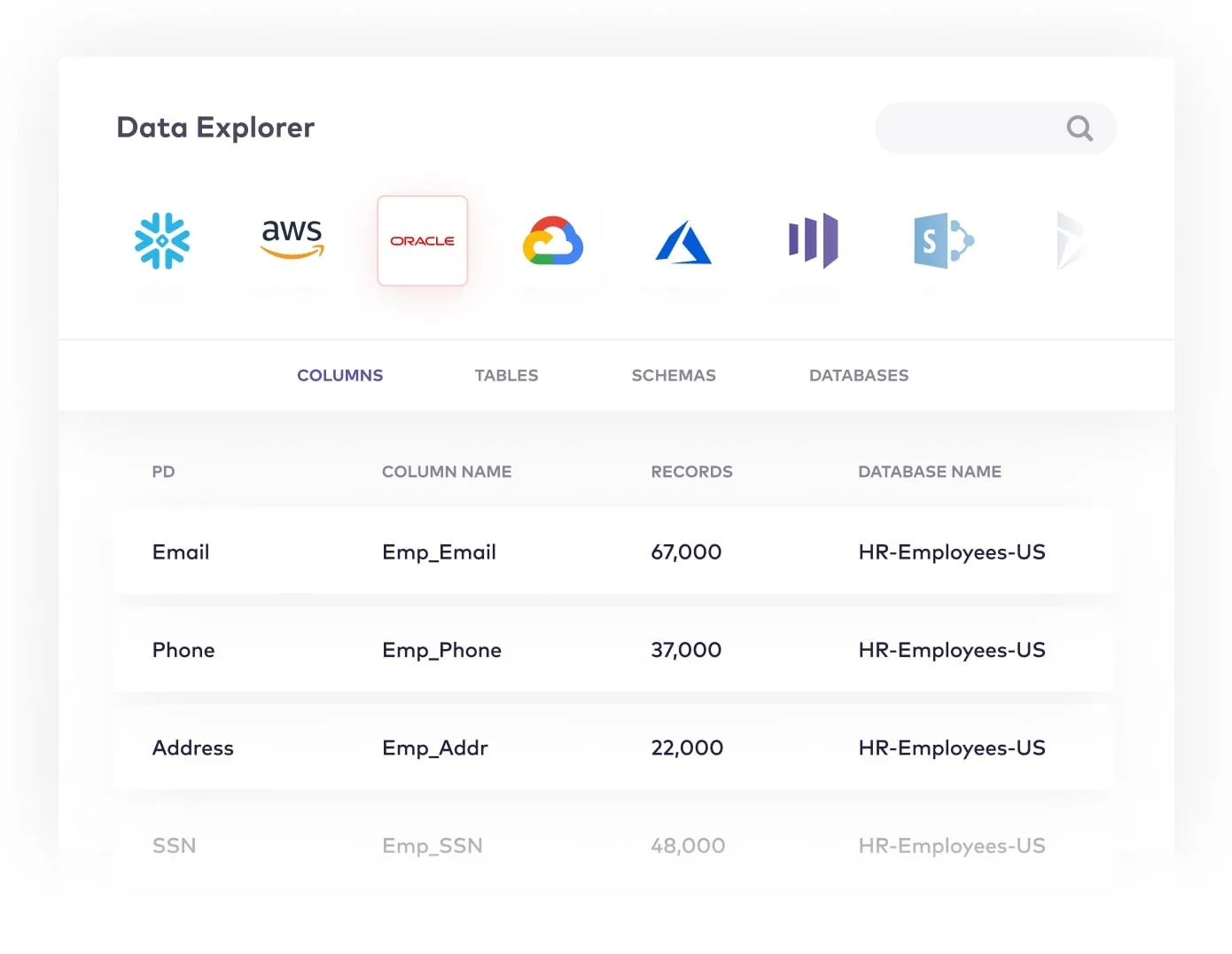The height and width of the screenshot is (954, 1232).
Task: Open HR-Employees-US in the SSN row
Action: point(952,847)
